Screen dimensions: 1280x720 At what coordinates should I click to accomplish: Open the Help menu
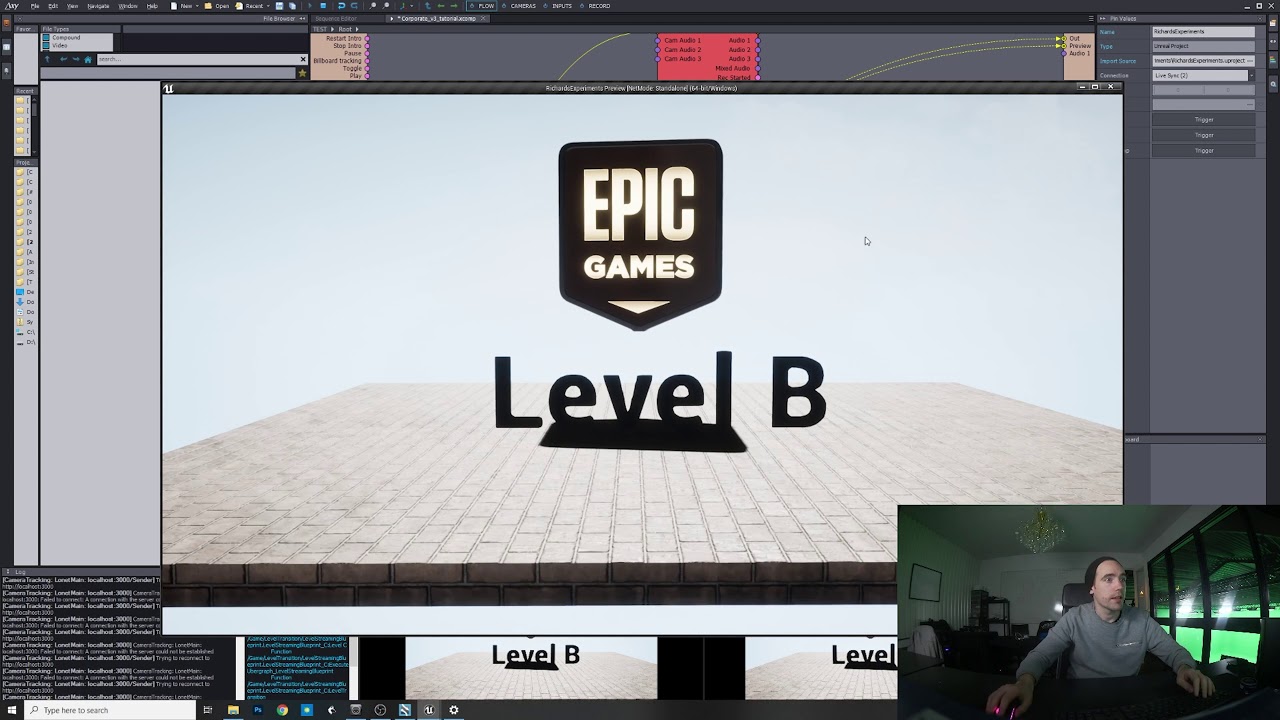click(152, 6)
